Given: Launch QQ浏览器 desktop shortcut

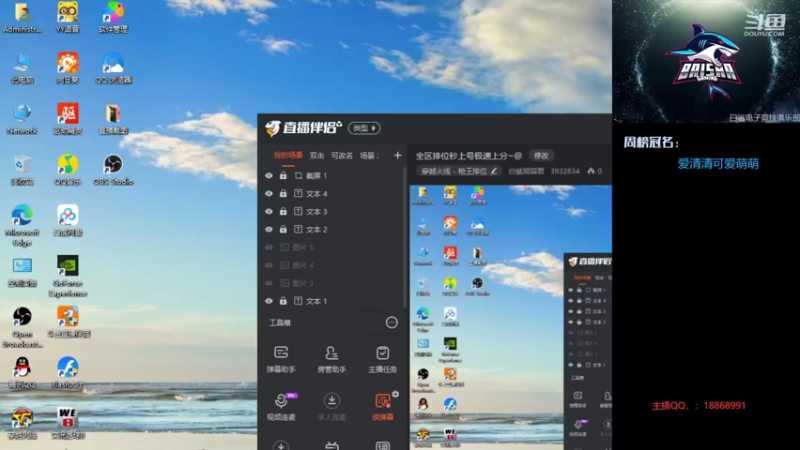Looking at the screenshot, I should [x=113, y=68].
